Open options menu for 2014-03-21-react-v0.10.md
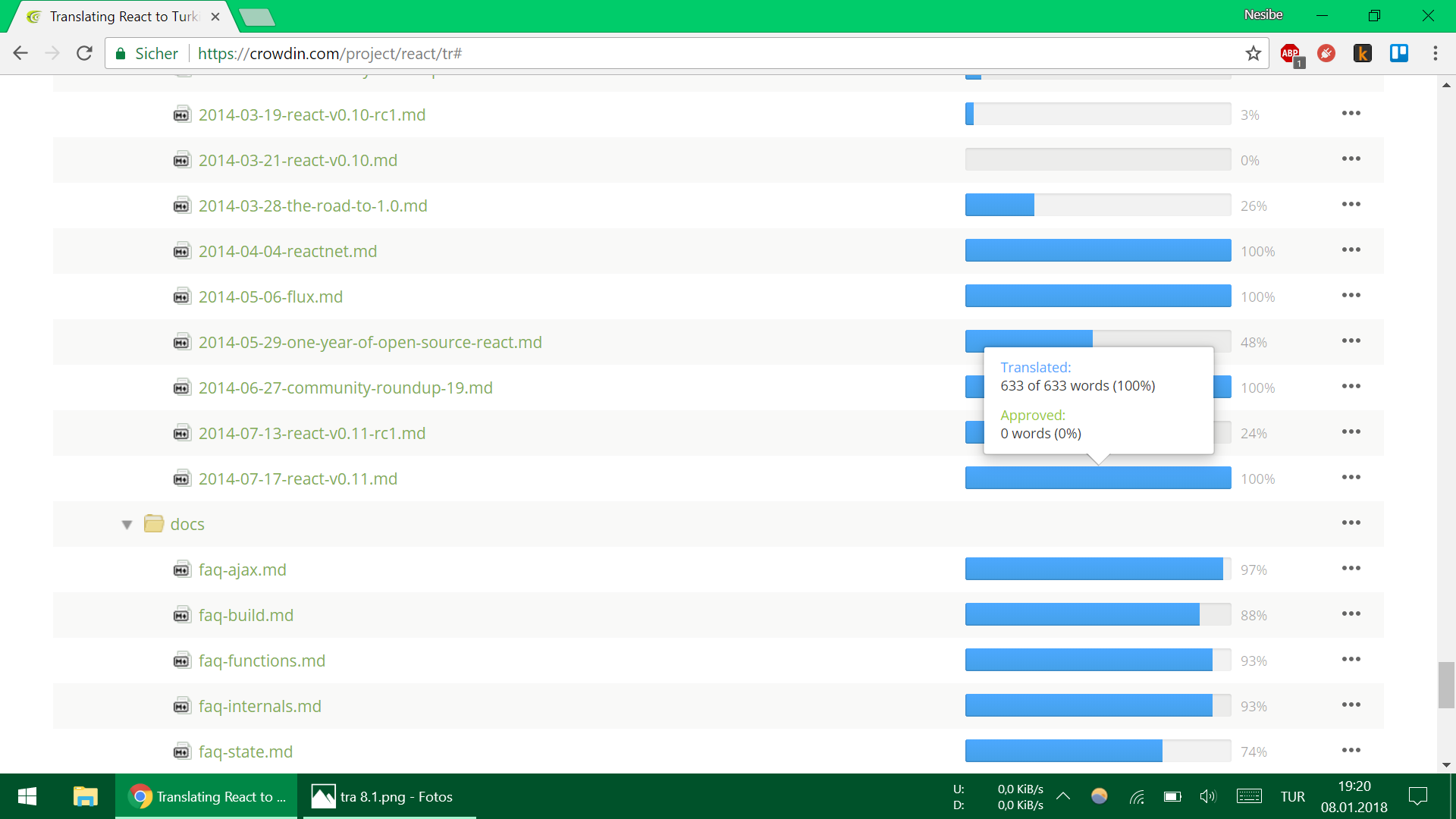The image size is (1456, 819). coord(1351,159)
